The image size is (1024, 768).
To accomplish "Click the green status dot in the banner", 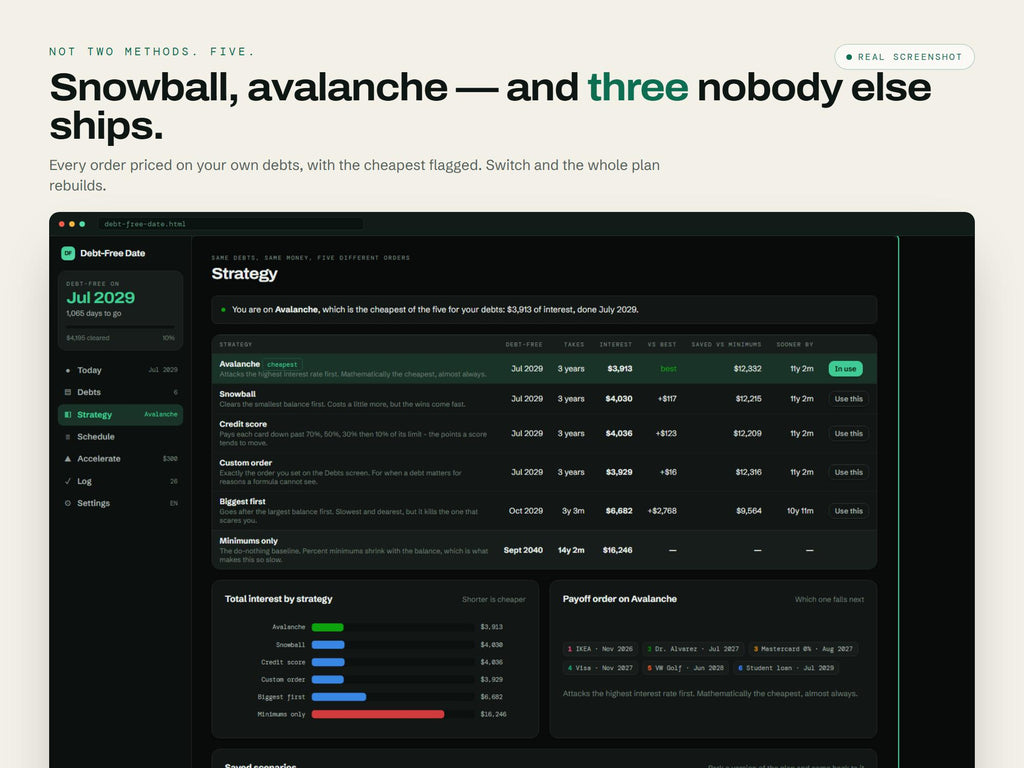I will 223,310.
